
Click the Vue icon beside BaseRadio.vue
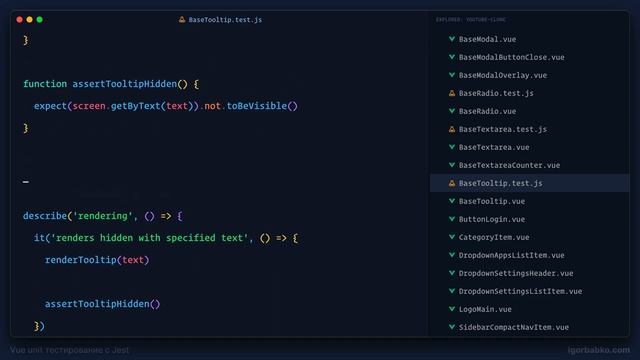pyautogui.click(x=452, y=111)
